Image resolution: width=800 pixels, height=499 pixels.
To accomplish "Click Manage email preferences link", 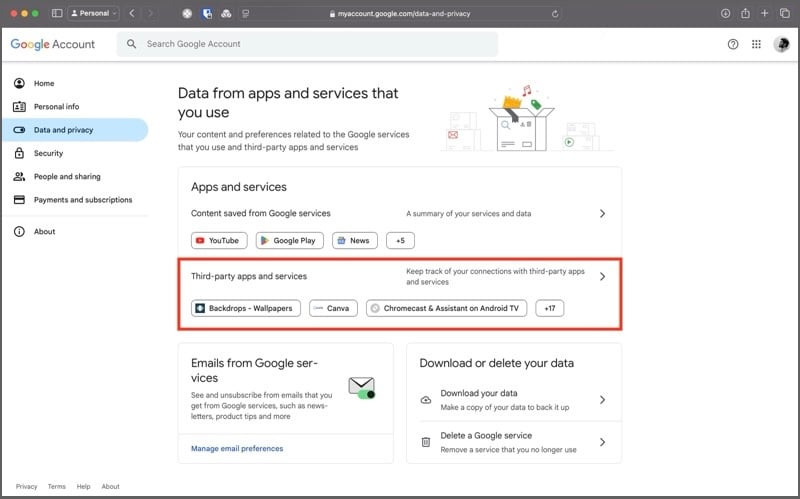I will coord(237,448).
